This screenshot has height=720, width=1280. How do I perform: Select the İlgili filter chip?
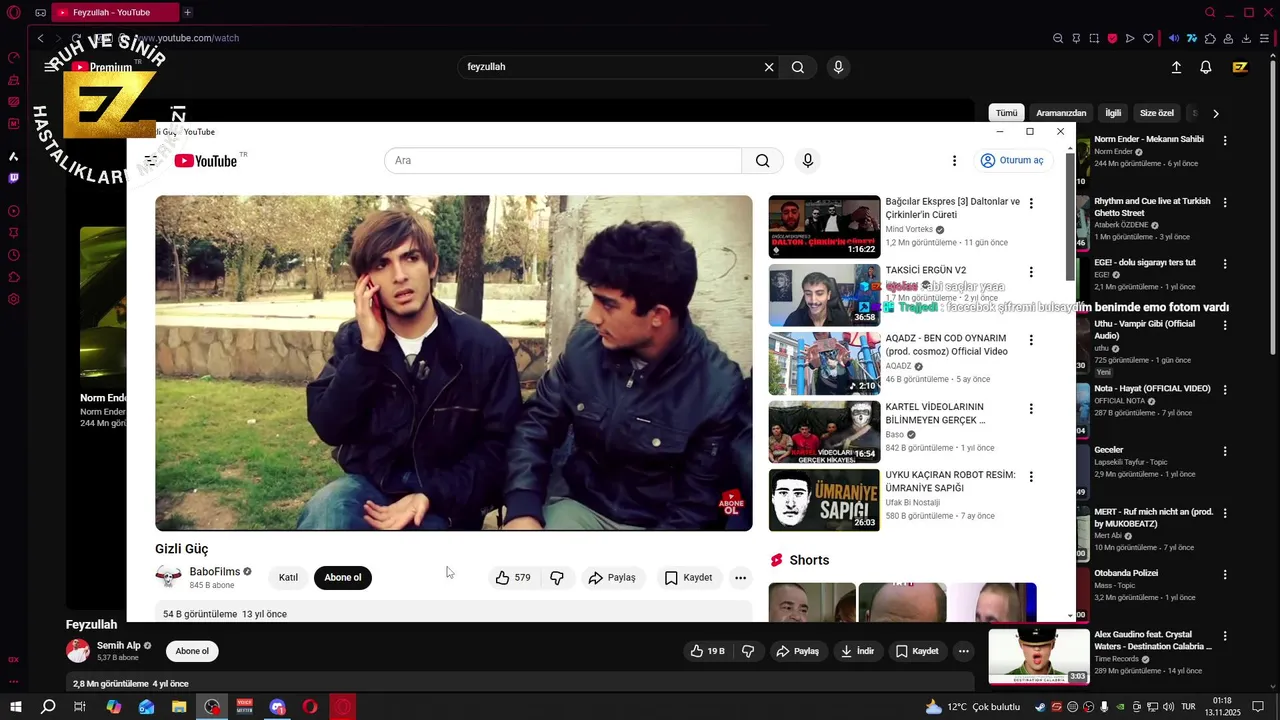coord(1113,113)
